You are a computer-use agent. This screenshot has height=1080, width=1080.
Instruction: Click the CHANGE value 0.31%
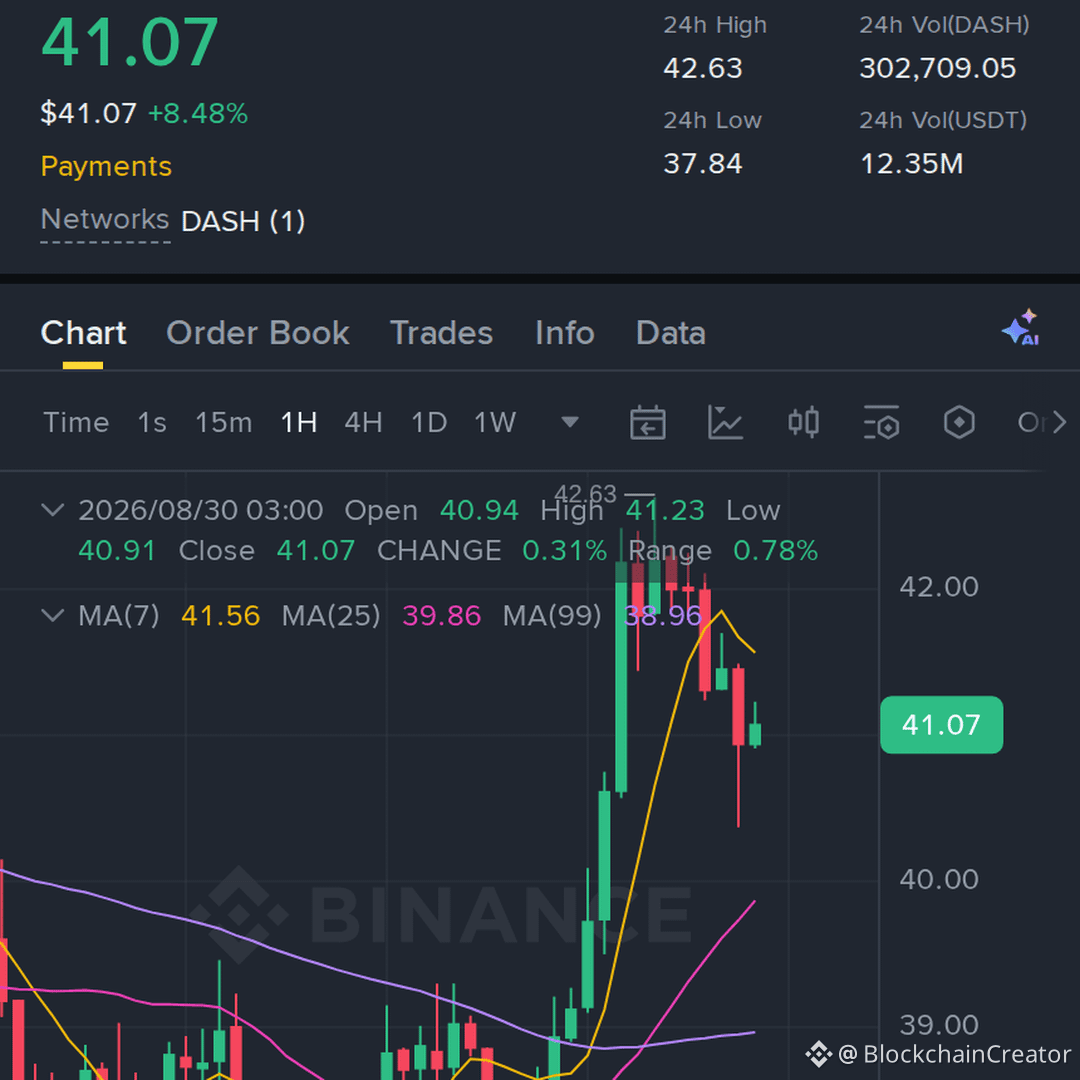(565, 551)
